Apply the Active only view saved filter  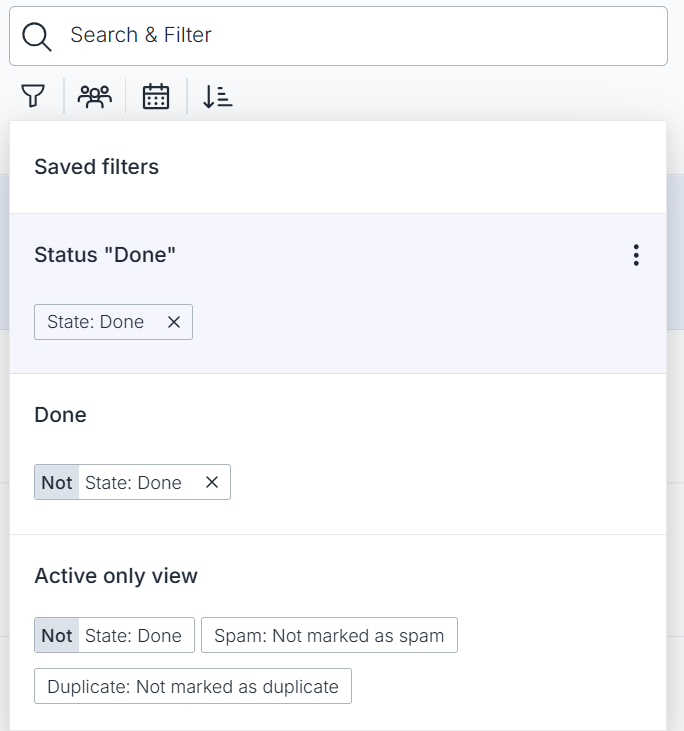(116, 575)
